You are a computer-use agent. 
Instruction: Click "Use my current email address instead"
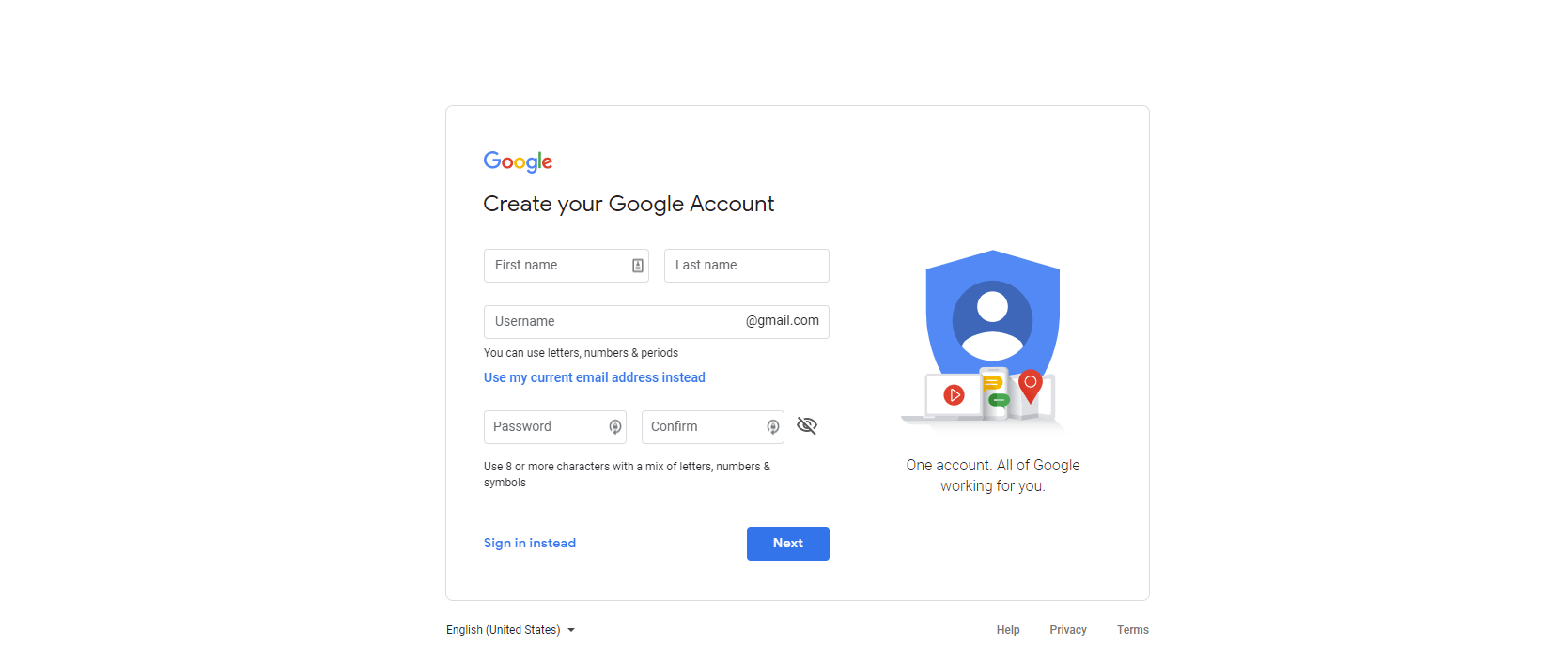click(x=594, y=377)
